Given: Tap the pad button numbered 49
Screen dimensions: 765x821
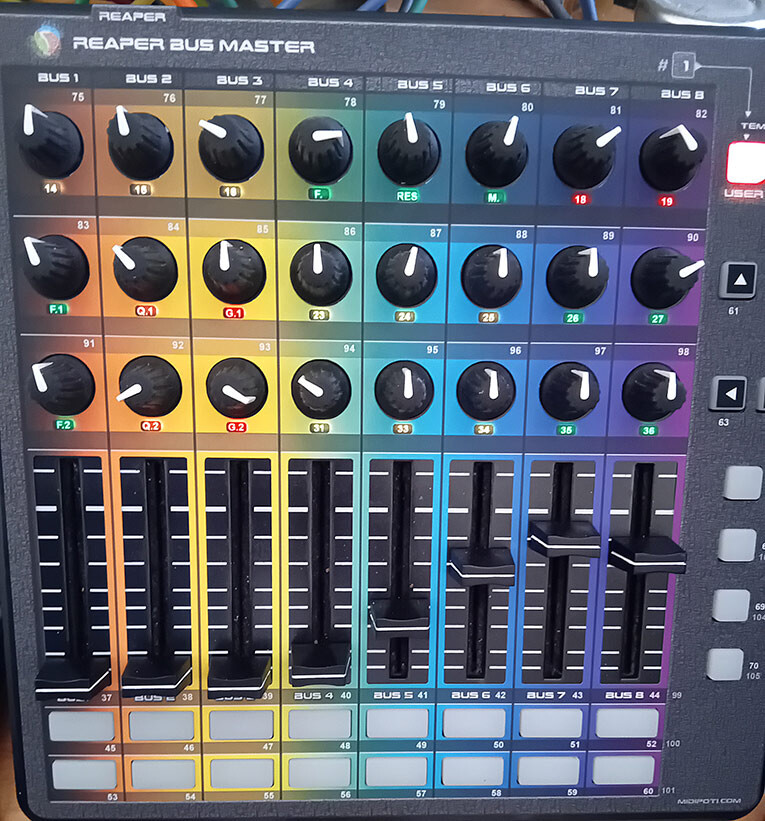Looking at the screenshot, I should pyautogui.click(x=397, y=723).
